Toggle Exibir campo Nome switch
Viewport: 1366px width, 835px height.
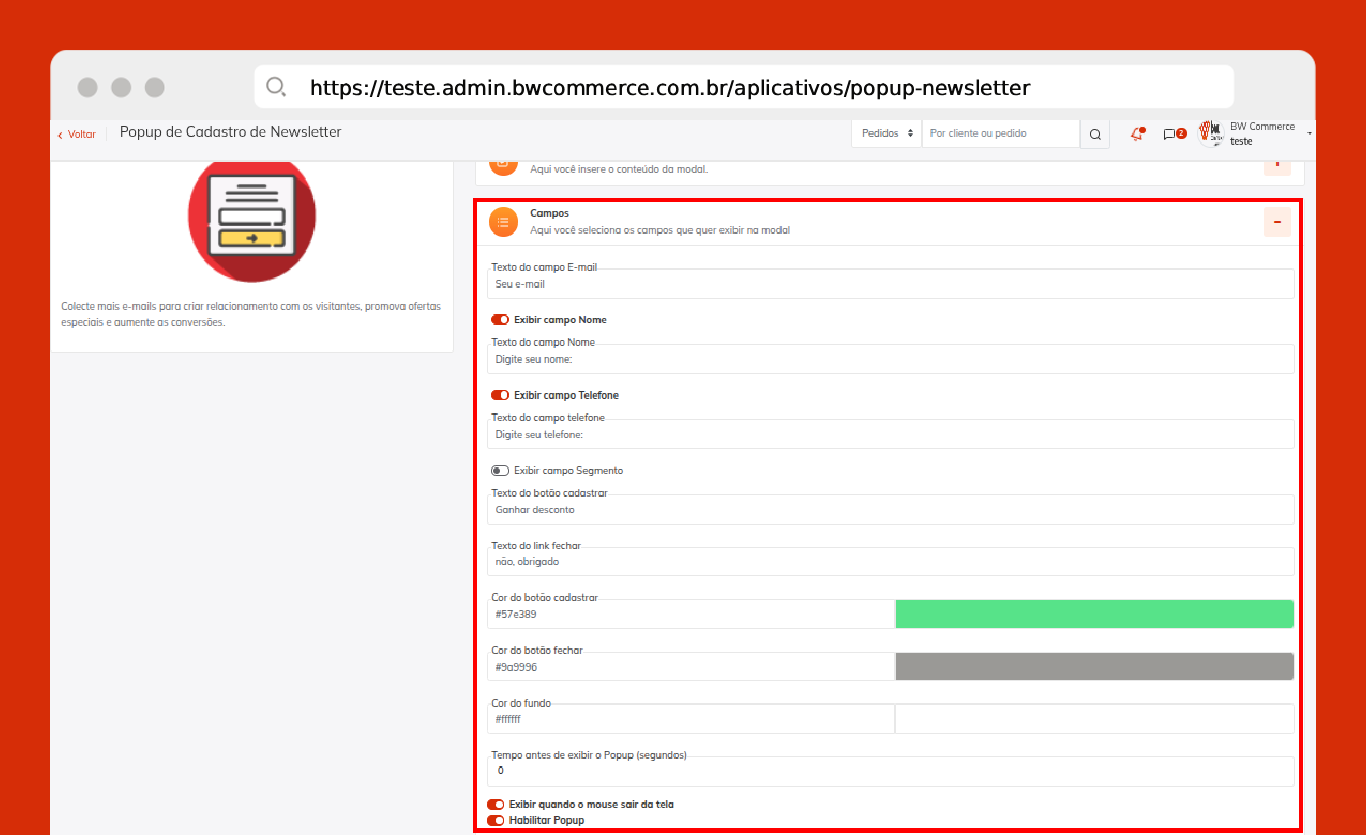[x=500, y=320]
